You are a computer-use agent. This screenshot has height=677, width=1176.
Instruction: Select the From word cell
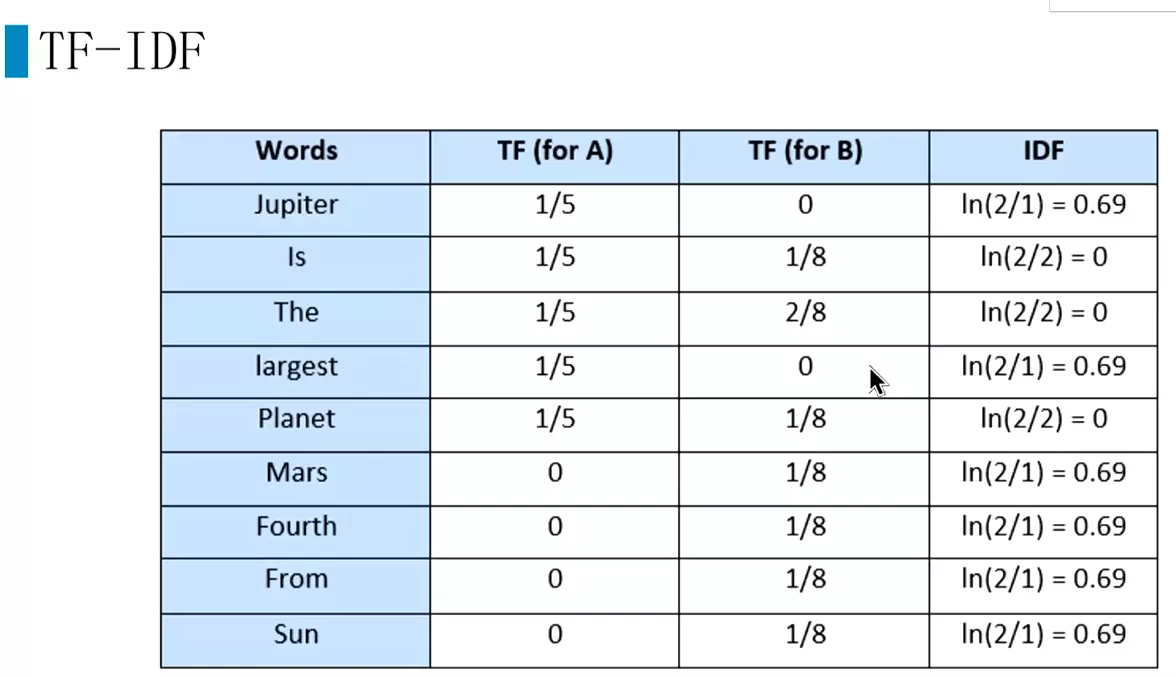[x=296, y=586]
